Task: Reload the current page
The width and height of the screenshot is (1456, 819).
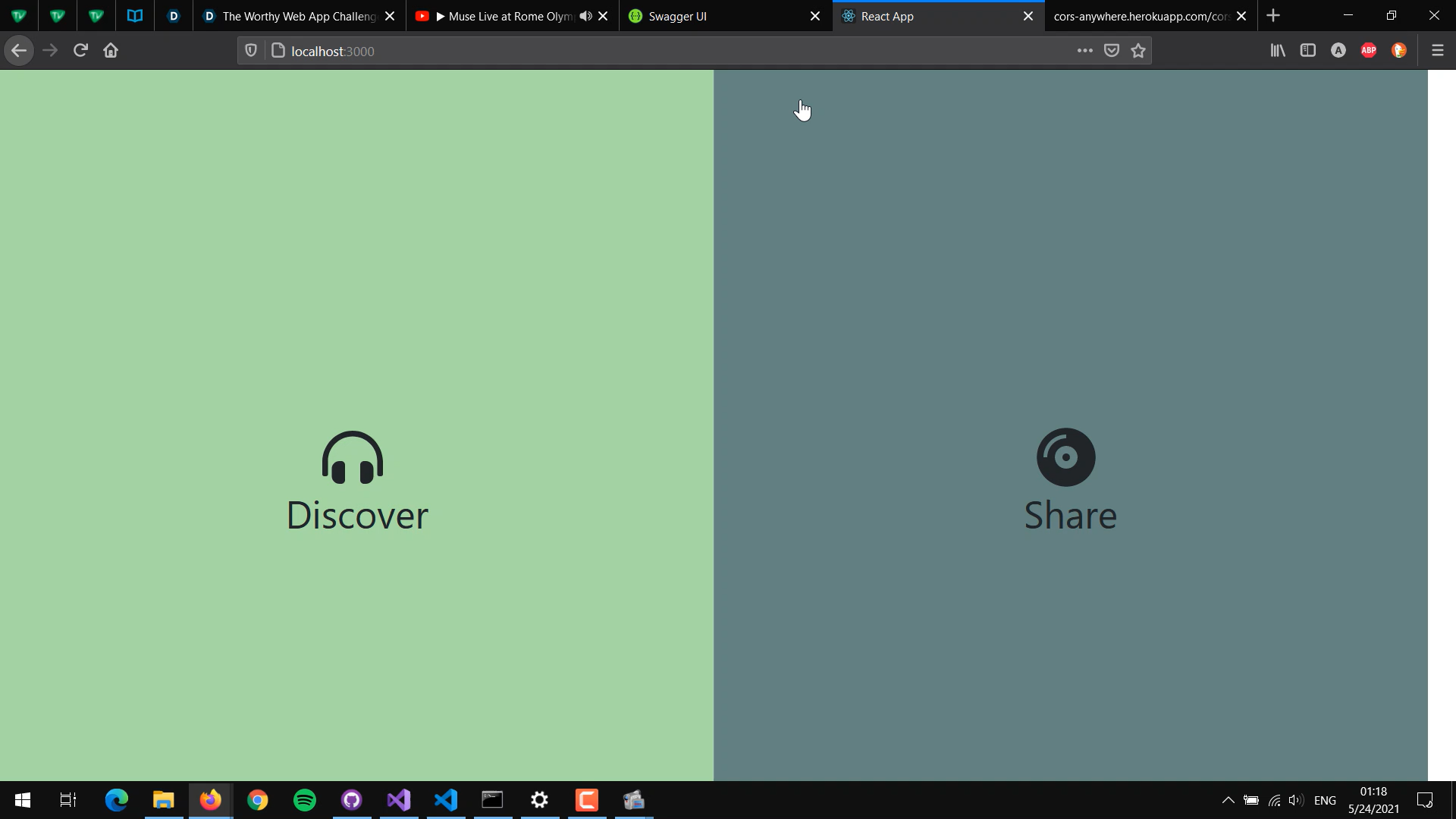Action: click(80, 51)
